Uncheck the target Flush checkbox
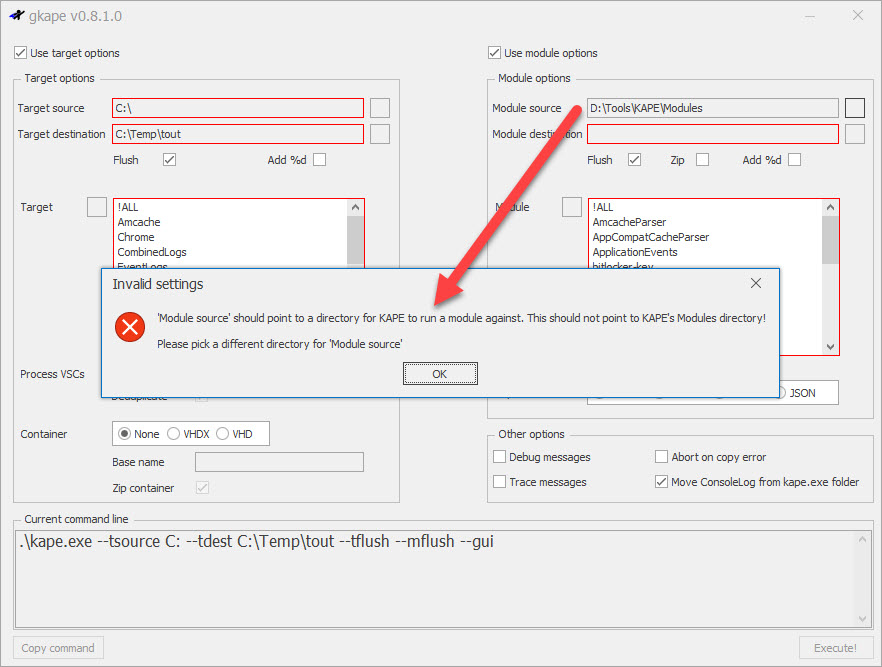The image size is (882, 667). coord(169,160)
